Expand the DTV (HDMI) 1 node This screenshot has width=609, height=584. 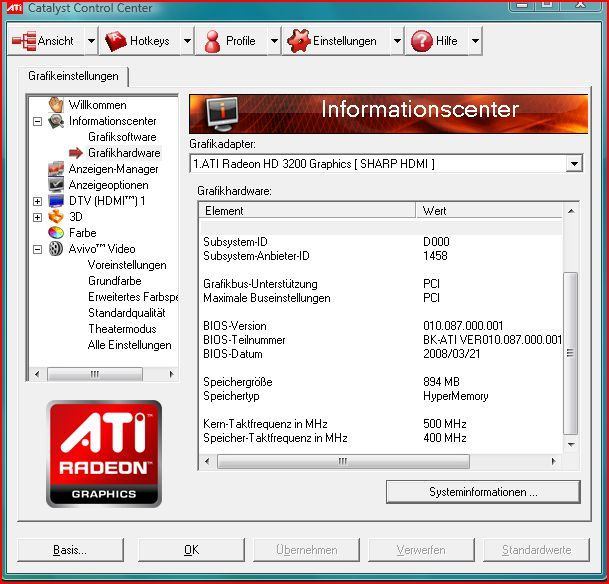tap(37, 201)
